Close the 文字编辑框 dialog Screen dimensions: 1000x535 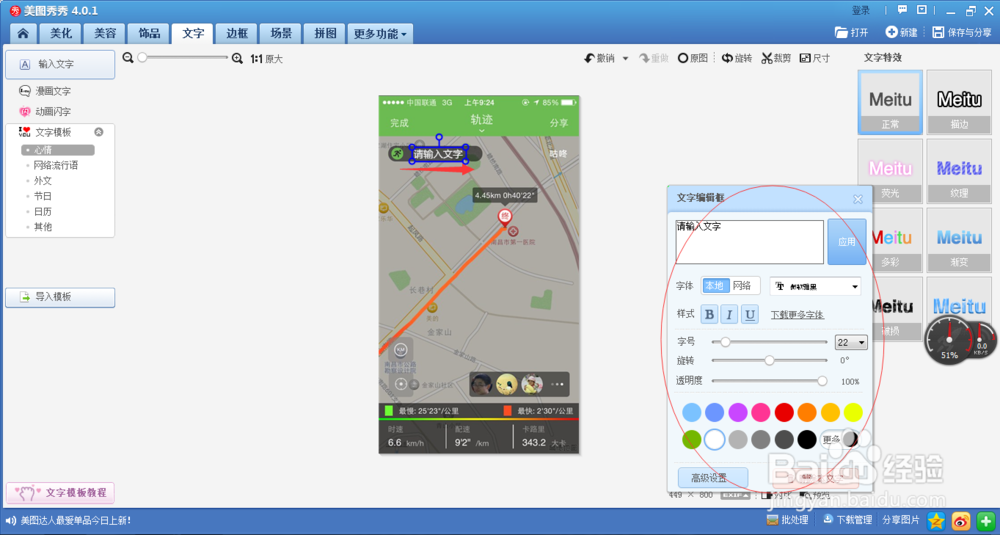[858, 199]
